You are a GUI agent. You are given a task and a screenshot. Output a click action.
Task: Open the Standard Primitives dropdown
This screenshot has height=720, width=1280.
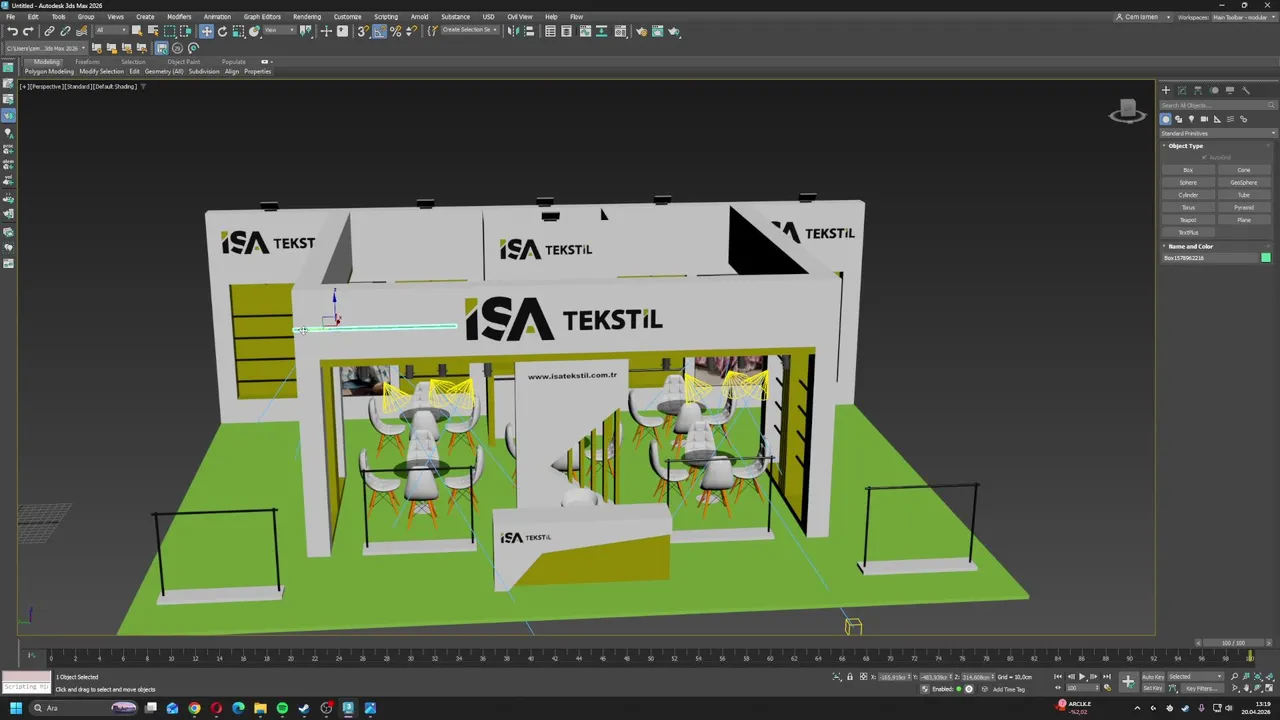[1218, 133]
